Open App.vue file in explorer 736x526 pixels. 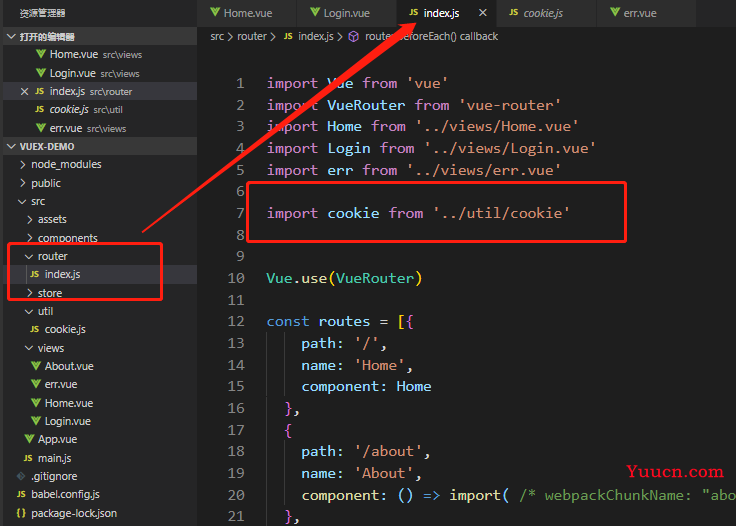coord(100,439)
